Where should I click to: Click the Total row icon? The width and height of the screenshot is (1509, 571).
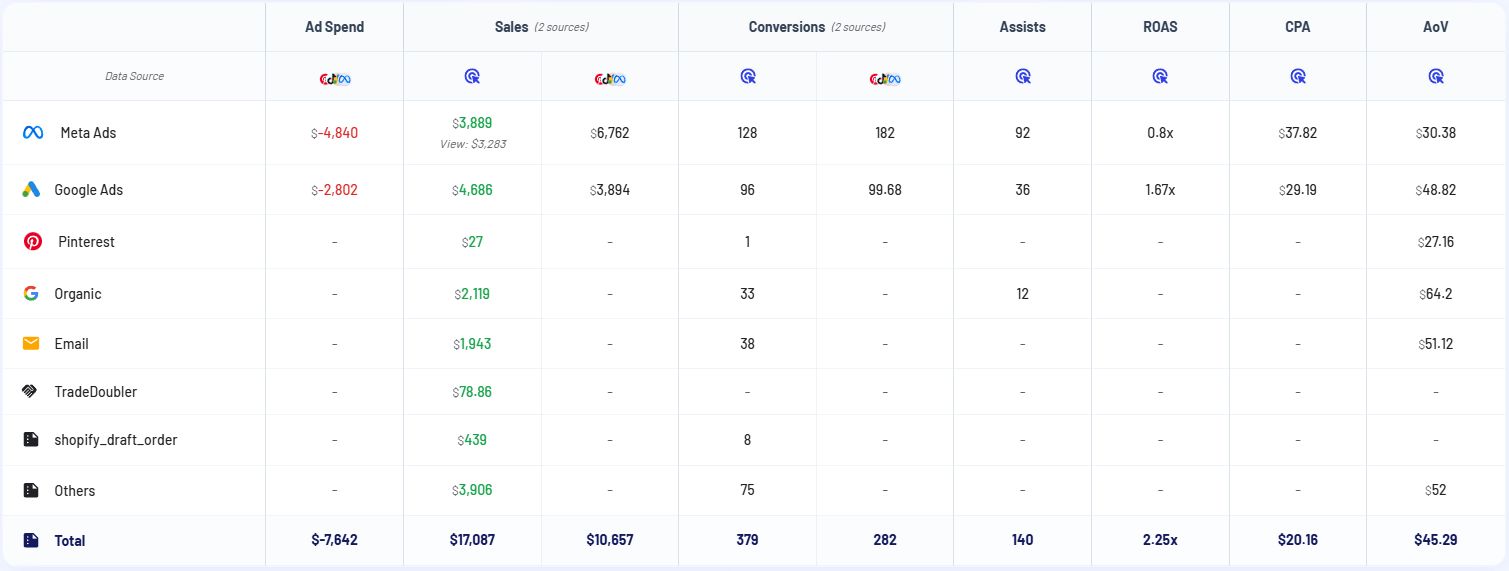tap(31, 541)
